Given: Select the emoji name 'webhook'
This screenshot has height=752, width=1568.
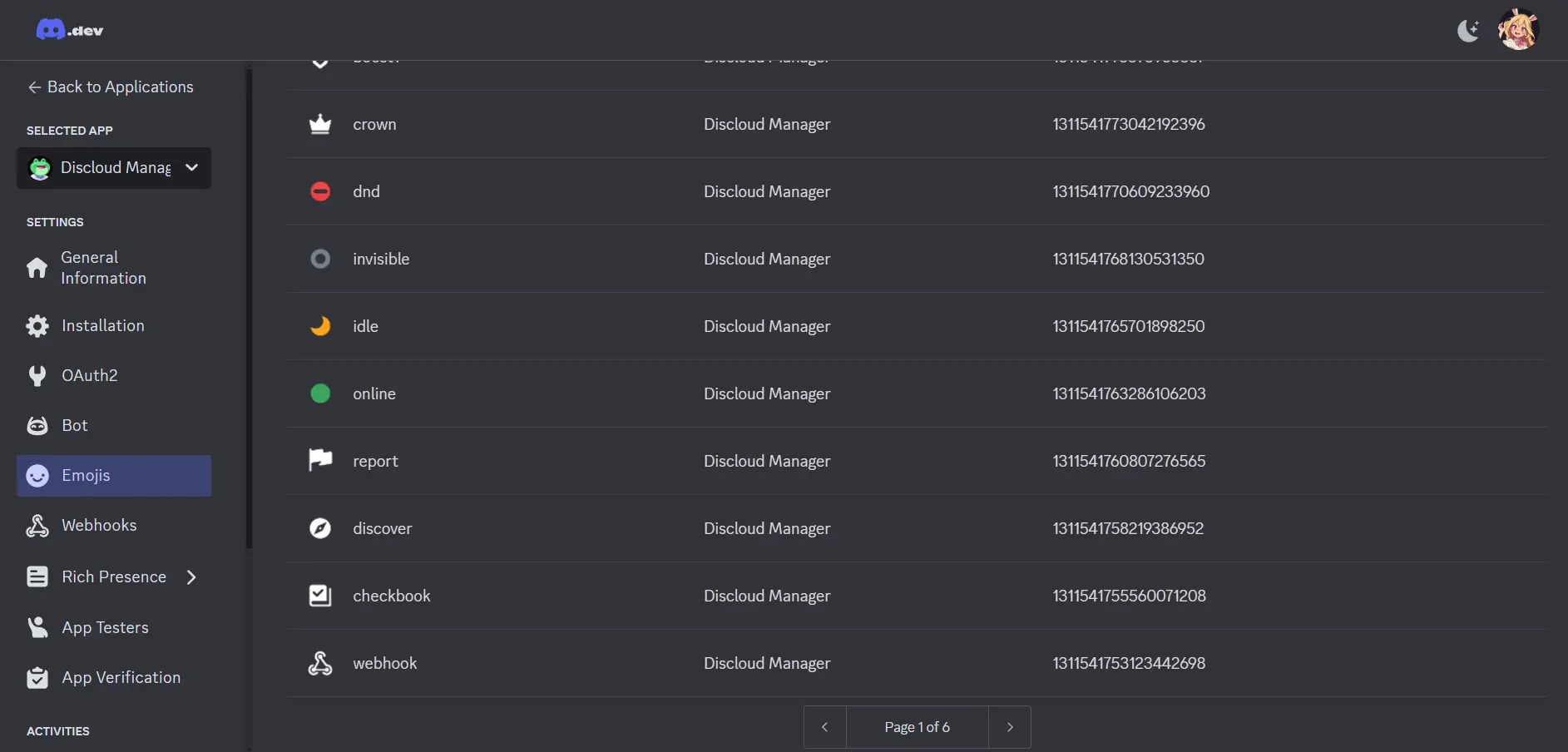Looking at the screenshot, I should coord(385,663).
